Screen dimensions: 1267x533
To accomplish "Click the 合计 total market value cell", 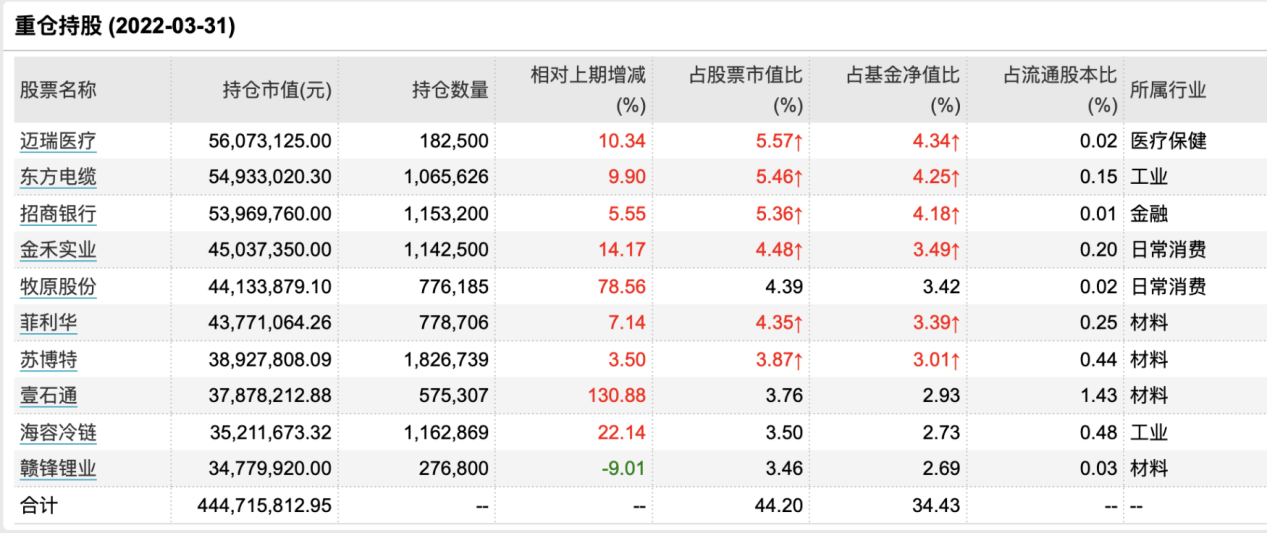I will click(x=265, y=506).
